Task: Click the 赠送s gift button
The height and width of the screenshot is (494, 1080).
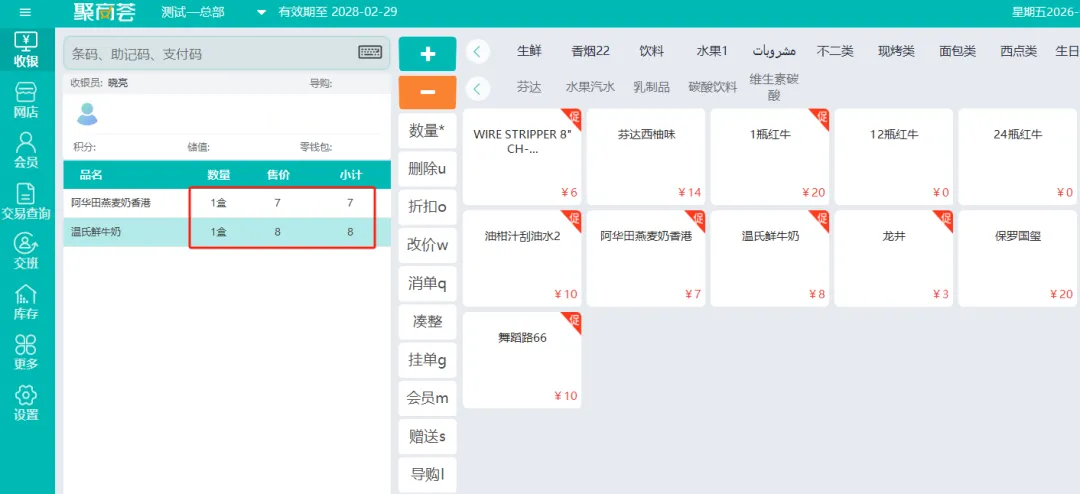Action: (428, 435)
